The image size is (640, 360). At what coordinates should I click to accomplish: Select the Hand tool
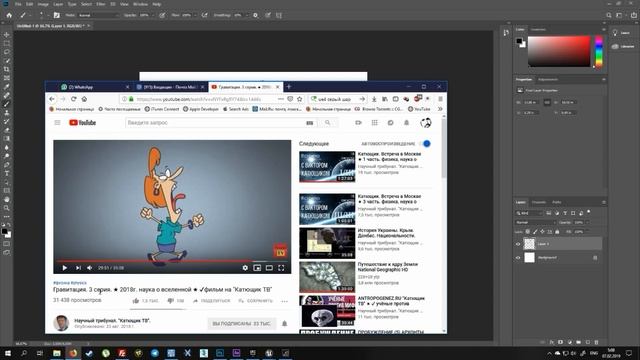[x=7, y=200]
